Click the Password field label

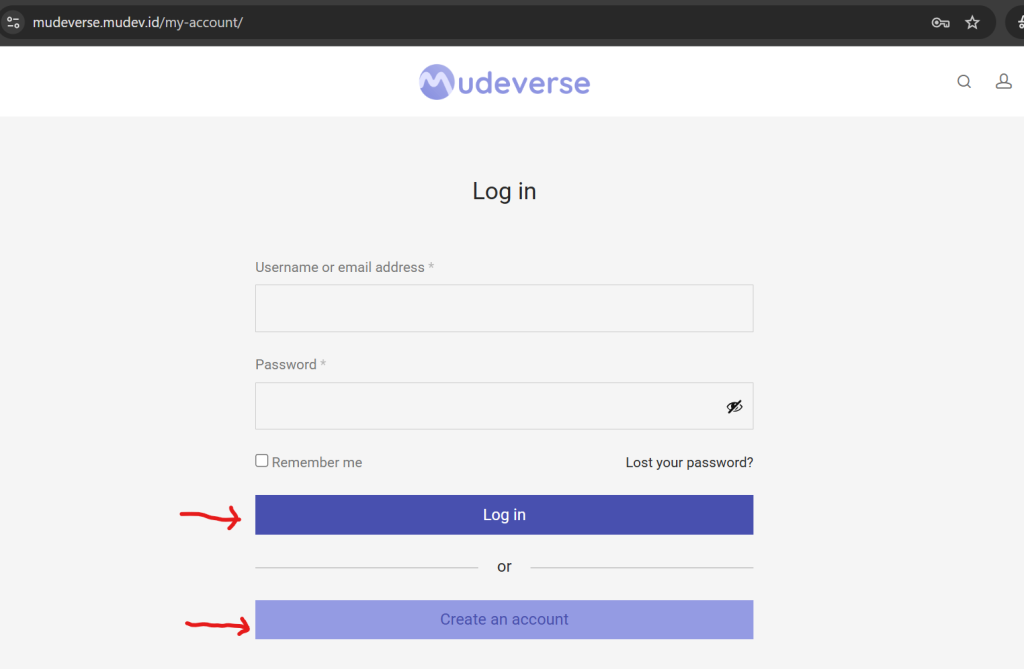[286, 365]
